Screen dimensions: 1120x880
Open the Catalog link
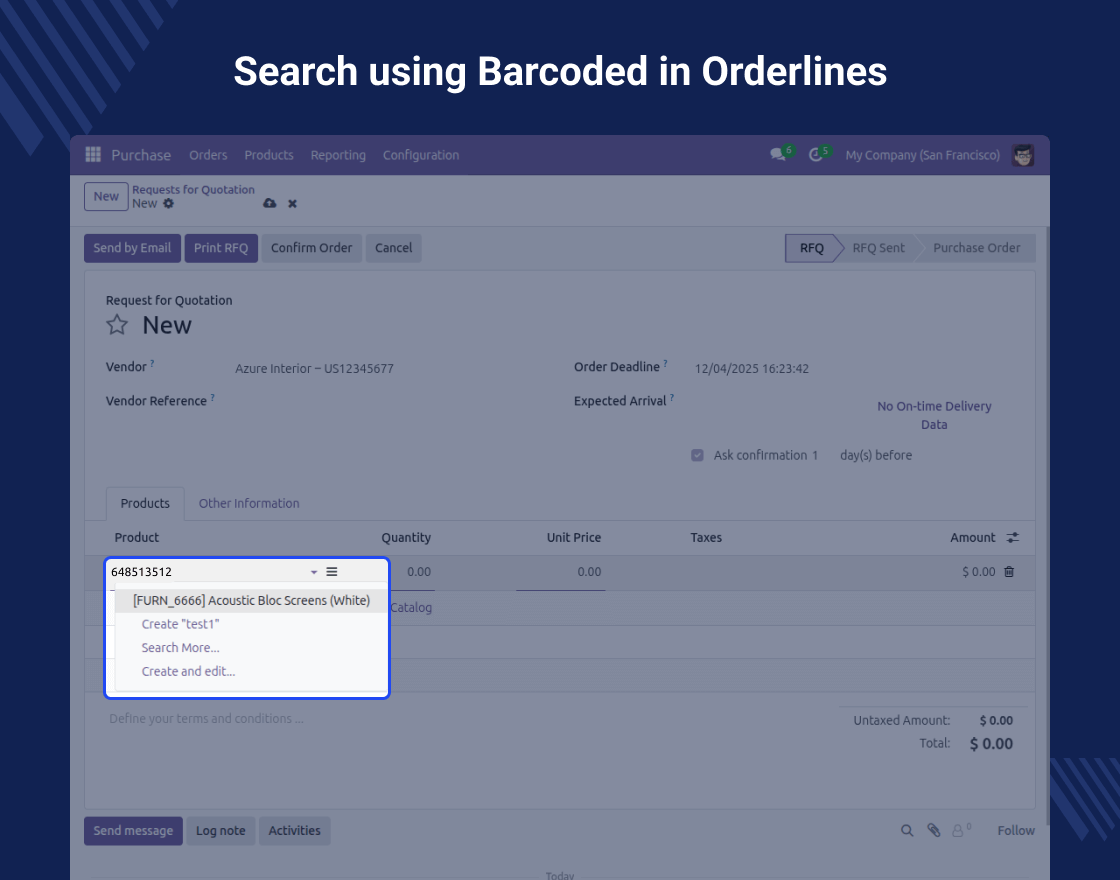click(411, 608)
